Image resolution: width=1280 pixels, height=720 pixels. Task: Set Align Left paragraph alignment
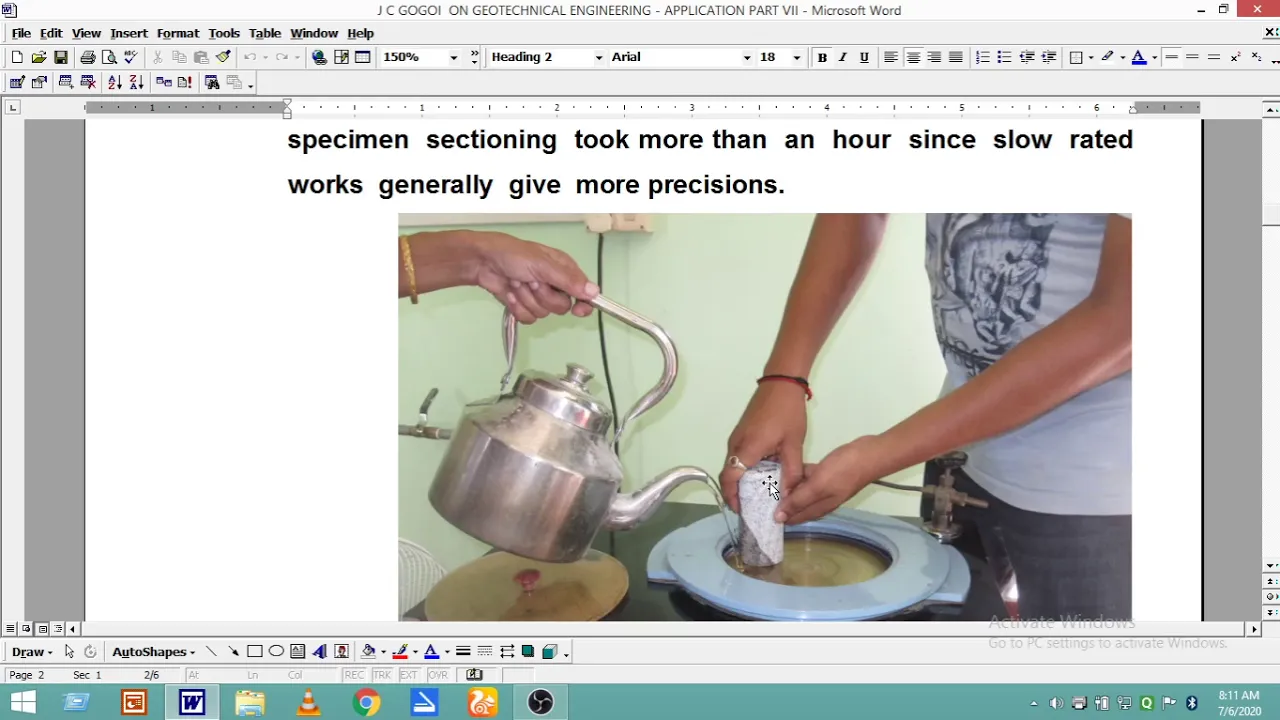890,57
